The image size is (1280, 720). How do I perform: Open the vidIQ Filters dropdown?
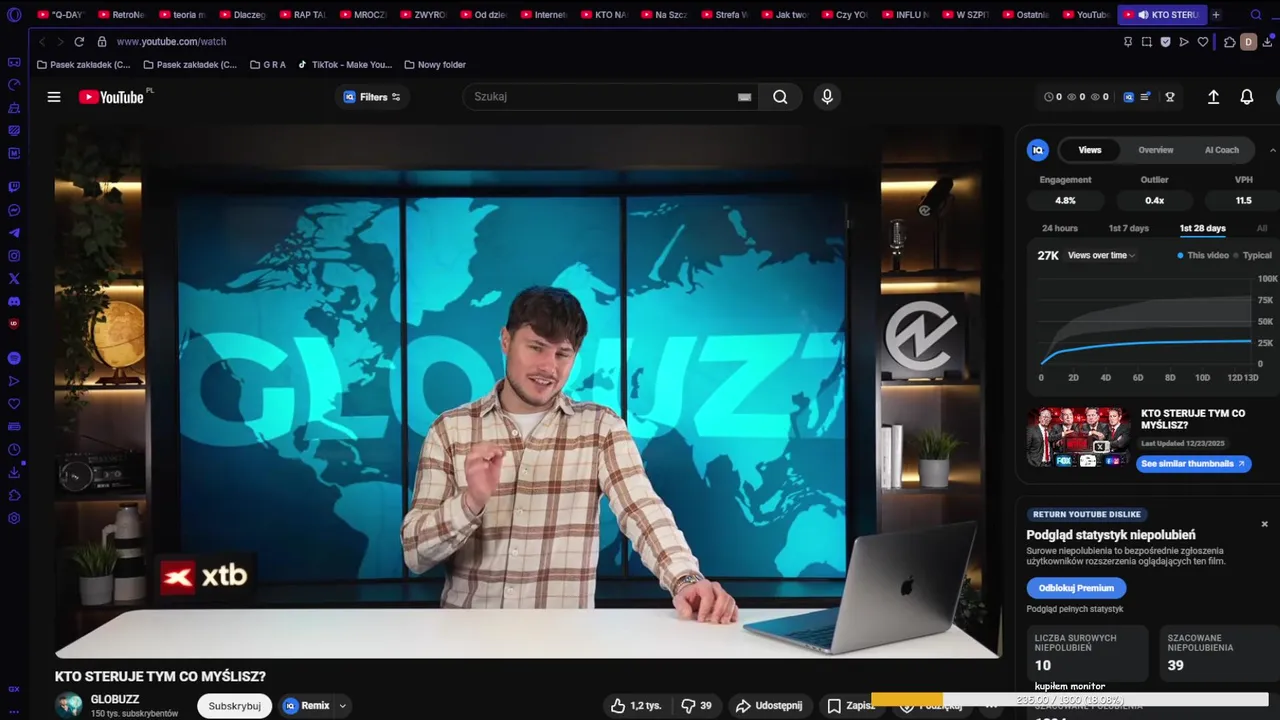372,97
